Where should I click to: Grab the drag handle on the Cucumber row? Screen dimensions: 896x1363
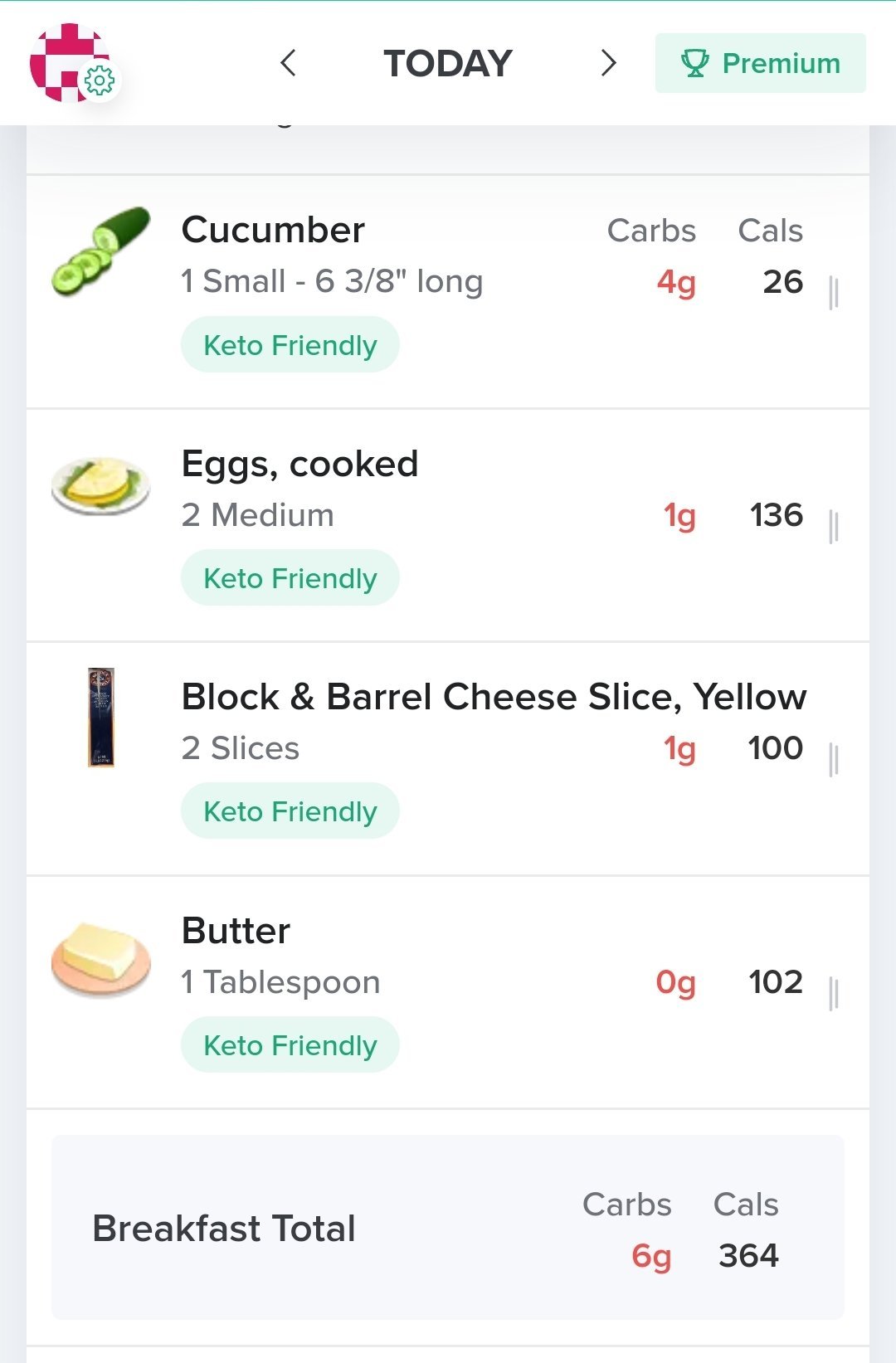tap(834, 293)
